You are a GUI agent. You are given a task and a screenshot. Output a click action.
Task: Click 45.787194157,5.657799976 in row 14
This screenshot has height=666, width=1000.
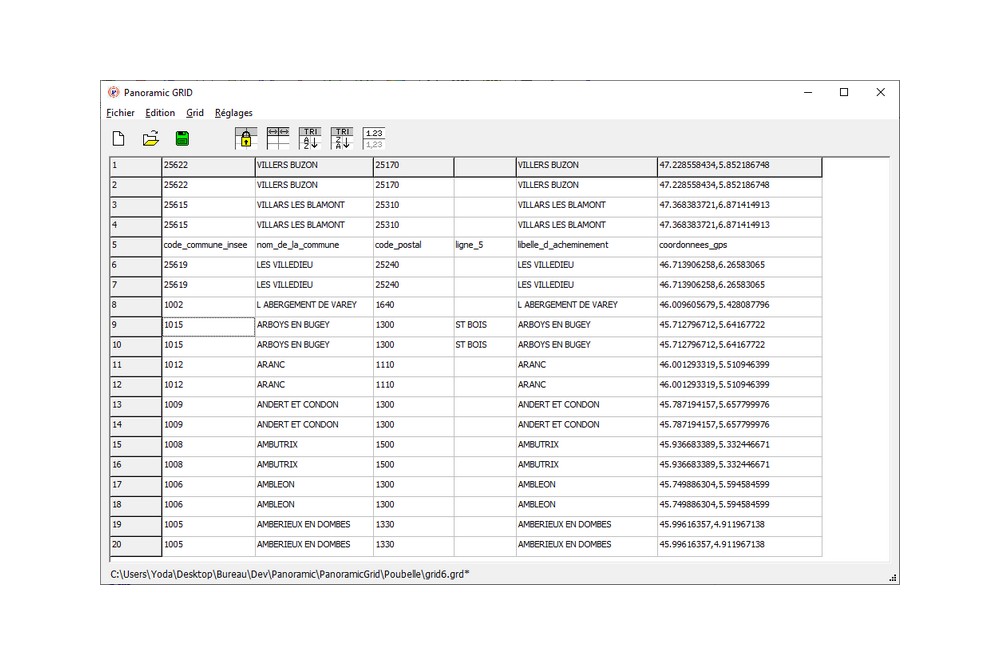pos(740,426)
